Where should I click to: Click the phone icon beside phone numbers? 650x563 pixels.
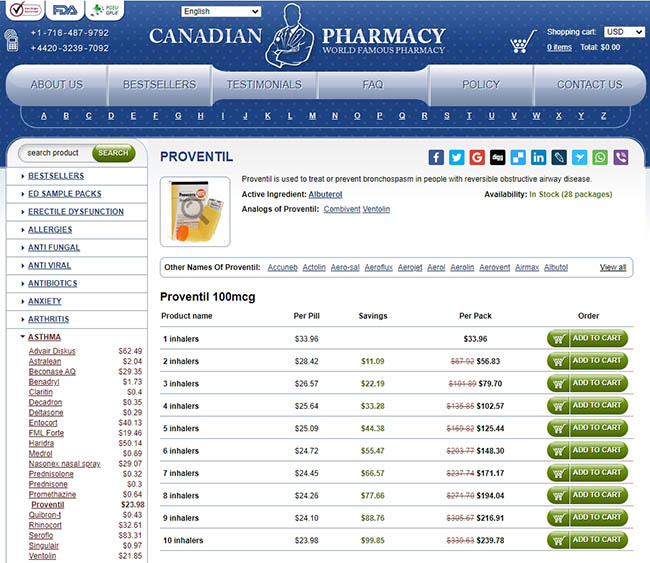(12, 40)
